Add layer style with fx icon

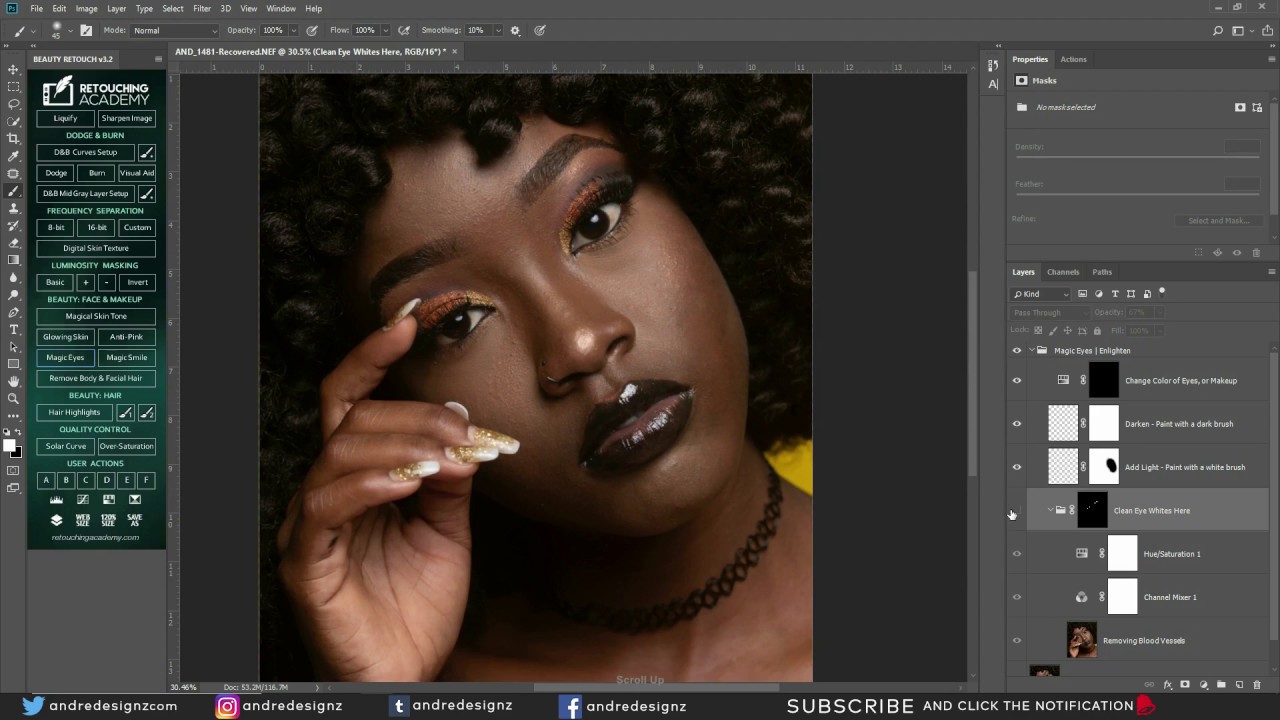coord(1167,685)
